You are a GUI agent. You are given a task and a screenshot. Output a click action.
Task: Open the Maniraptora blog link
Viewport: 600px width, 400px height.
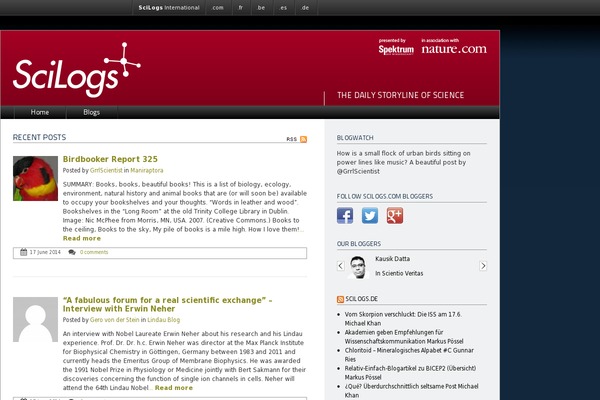coord(147,170)
